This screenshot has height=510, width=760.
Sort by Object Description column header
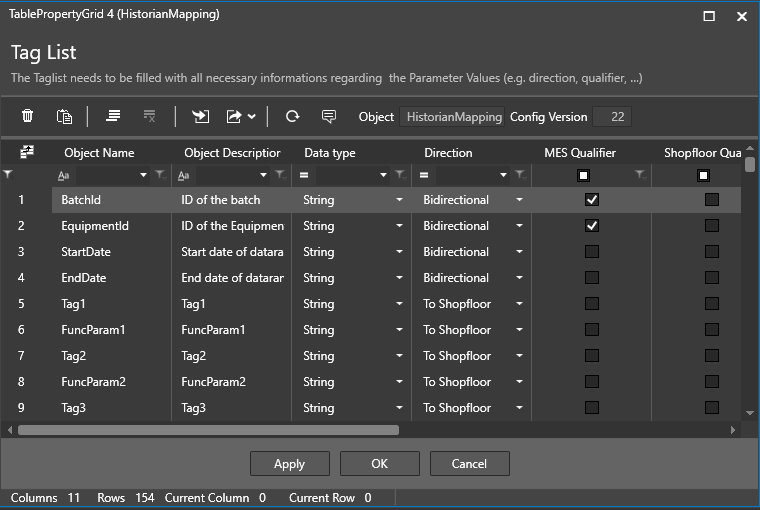point(232,153)
